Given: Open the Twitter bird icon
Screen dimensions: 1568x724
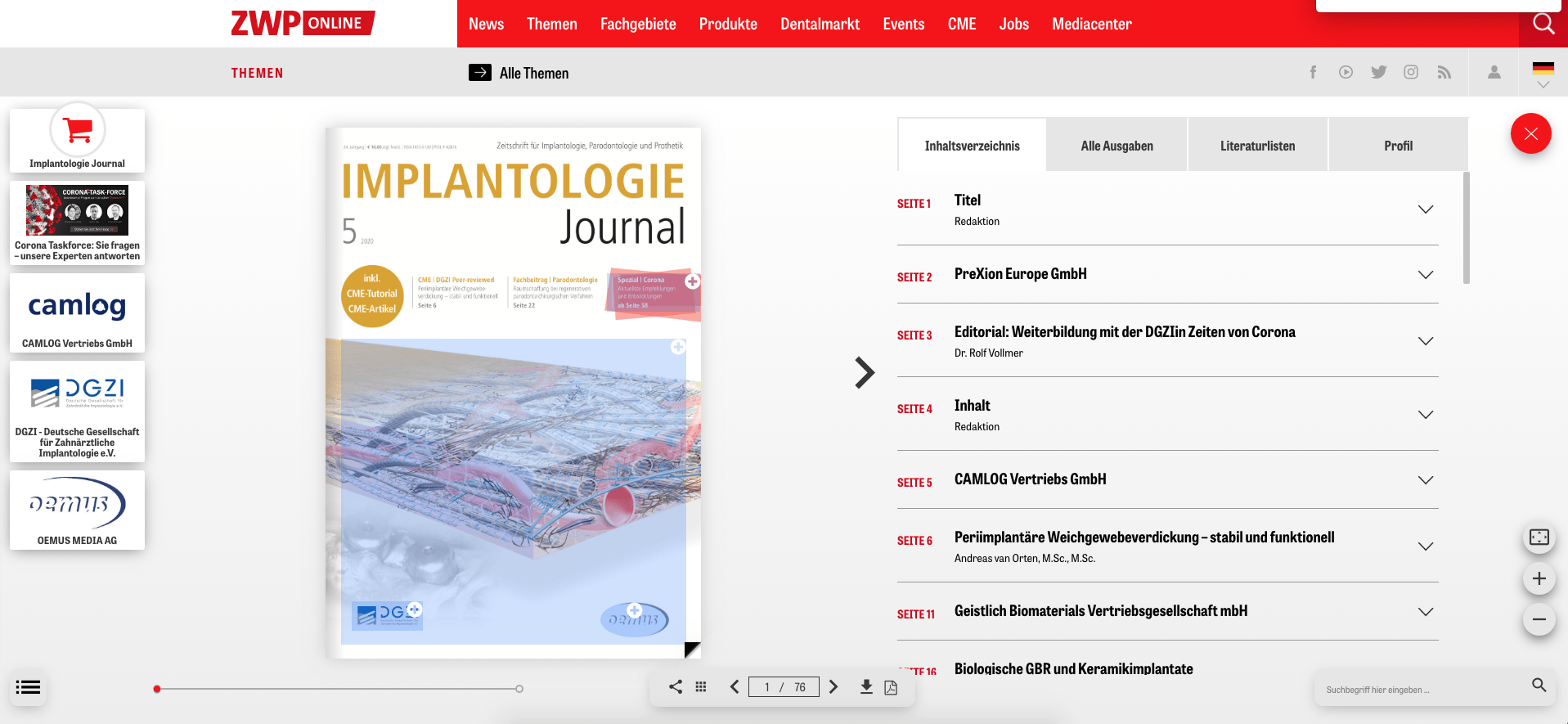Looking at the screenshot, I should pyautogui.click(x=1378, y=72).
